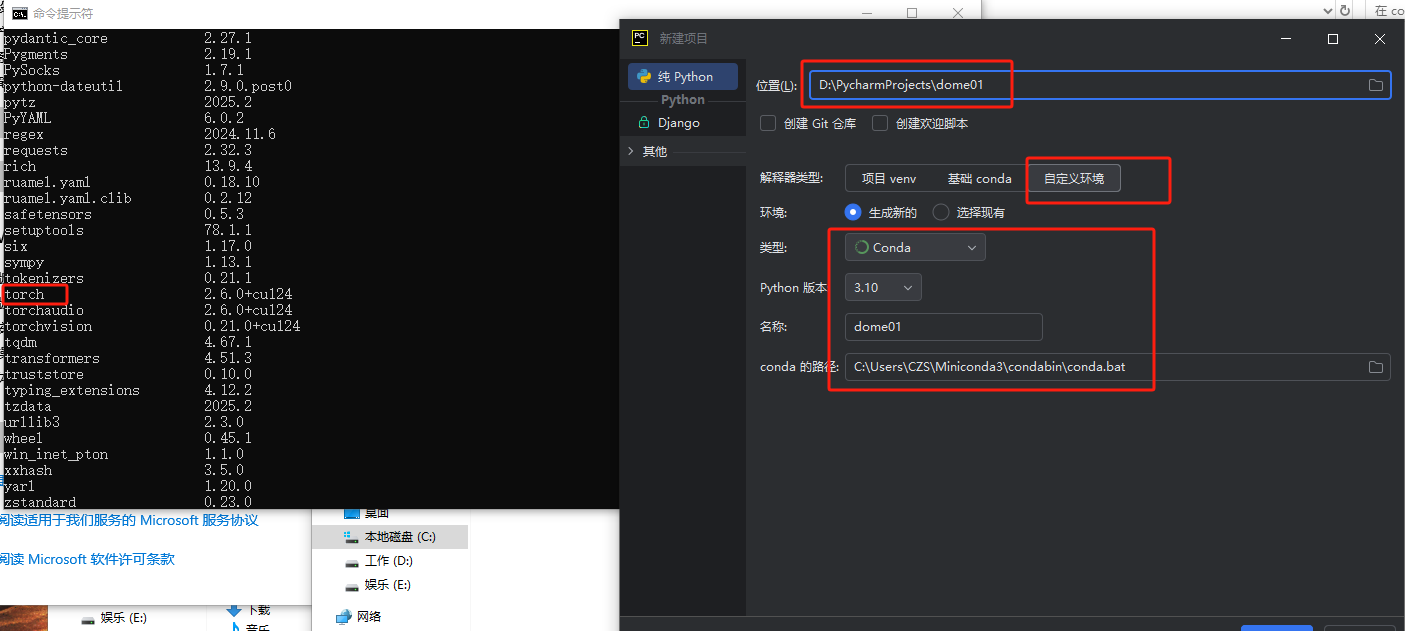Click the transformers package name
The width and height of the screenshot is (1405, 631).
52,359
